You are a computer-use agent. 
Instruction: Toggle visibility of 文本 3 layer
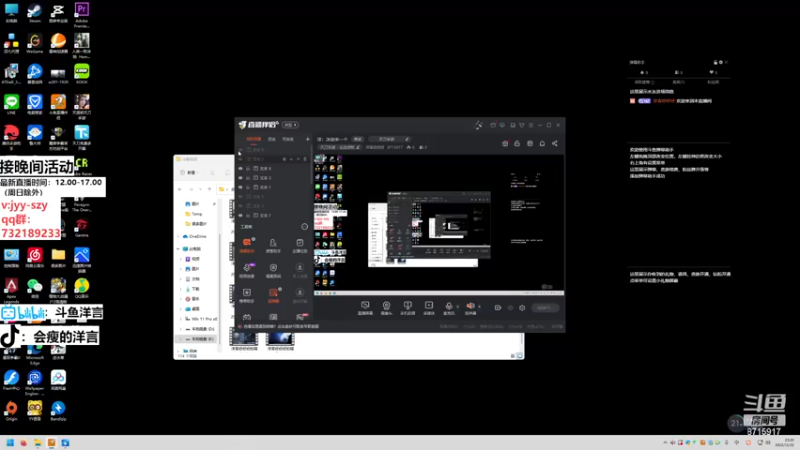(x=241, y=178)
